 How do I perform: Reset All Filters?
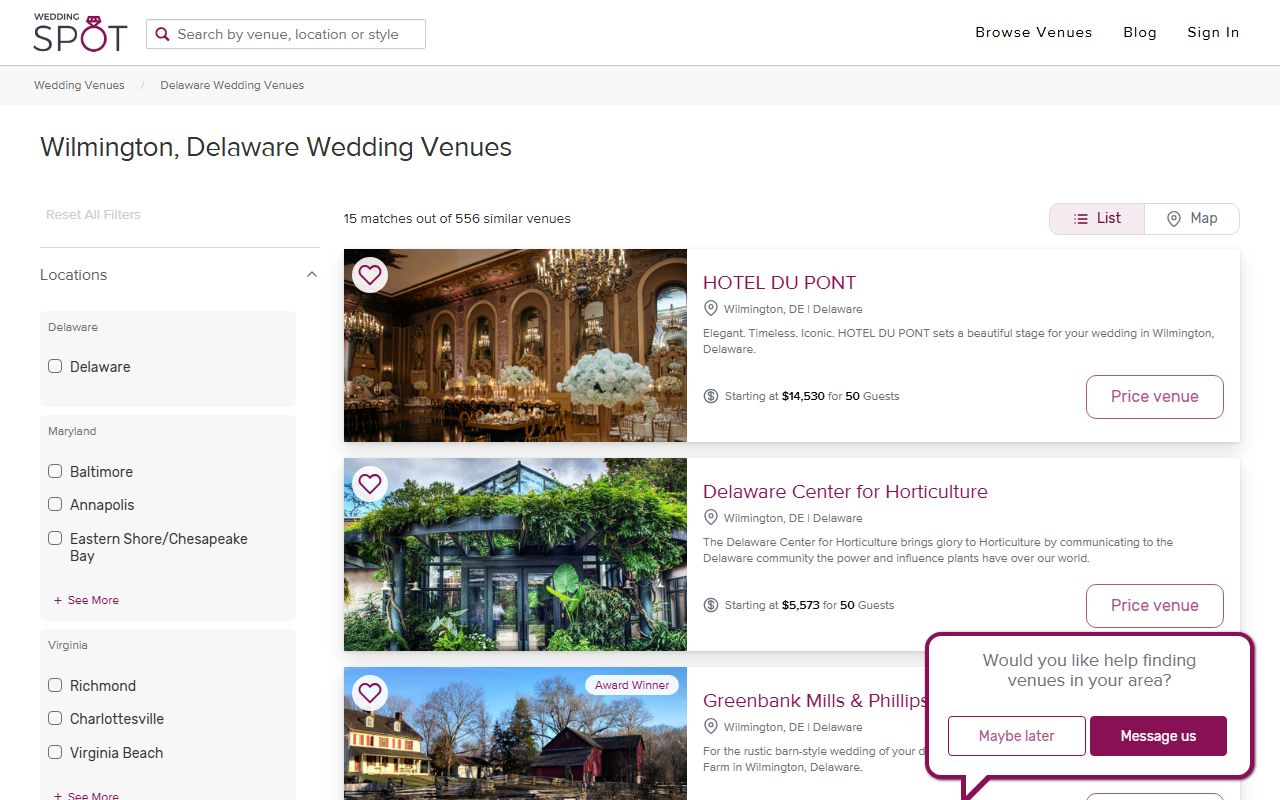click(x=93, y=214)
